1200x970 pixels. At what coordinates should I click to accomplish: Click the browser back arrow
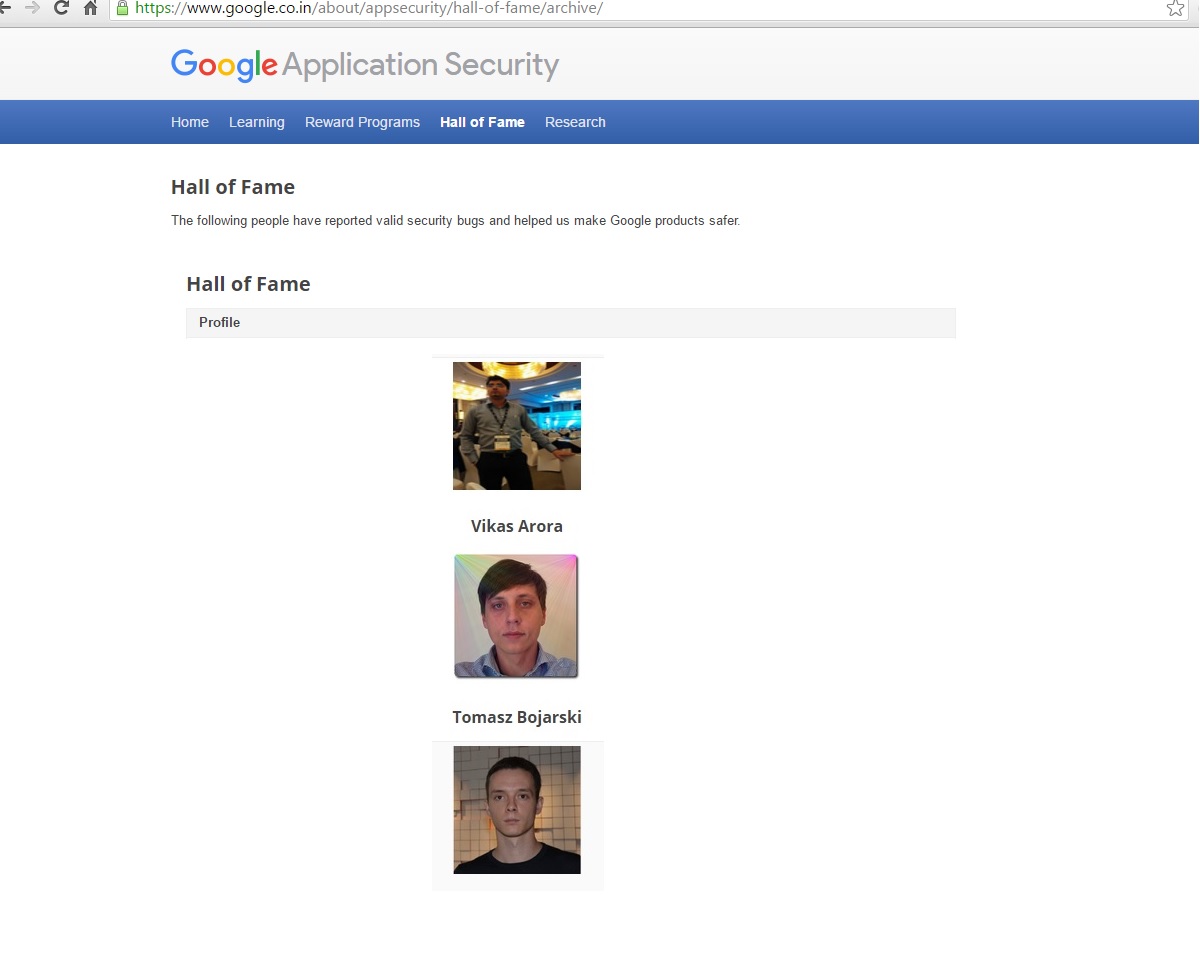click(4, 8)
